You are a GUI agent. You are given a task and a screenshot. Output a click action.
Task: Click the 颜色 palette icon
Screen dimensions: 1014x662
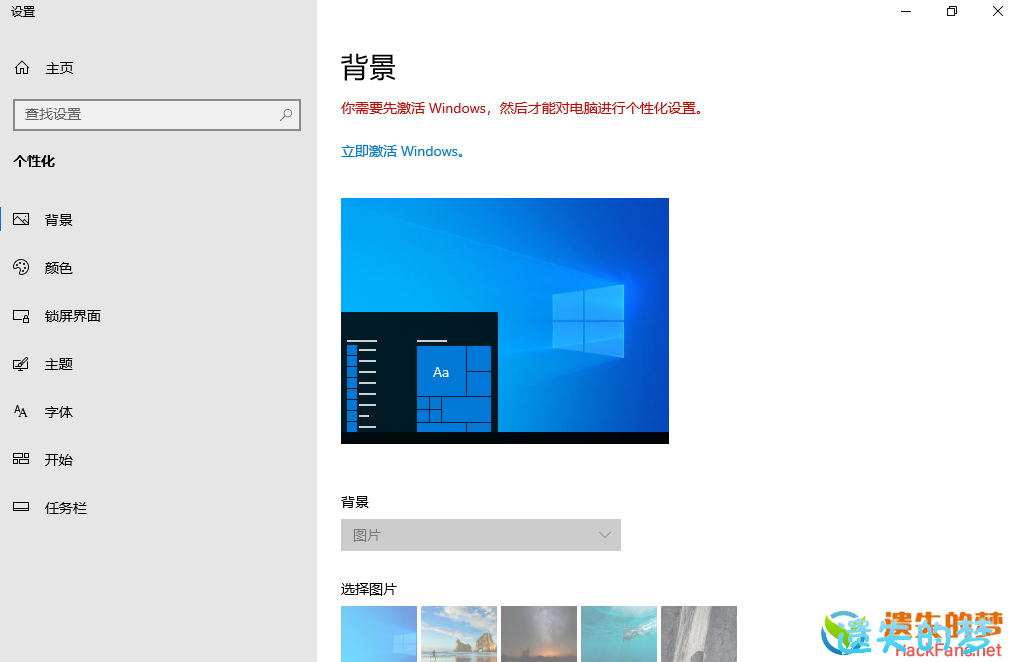pos(21,267)
